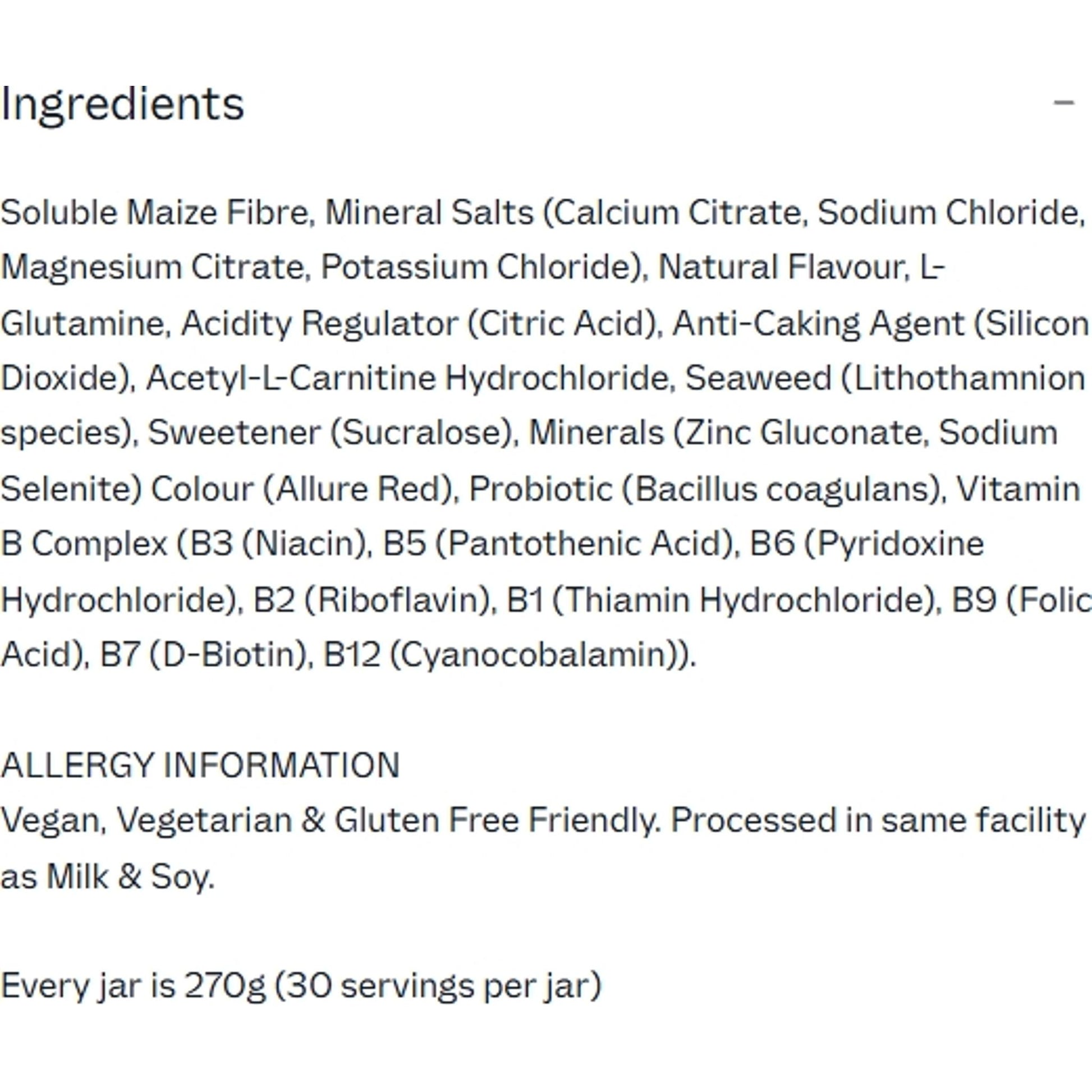
Task: Click the 'Allure Red' colour text
Action: pos(362,489)
